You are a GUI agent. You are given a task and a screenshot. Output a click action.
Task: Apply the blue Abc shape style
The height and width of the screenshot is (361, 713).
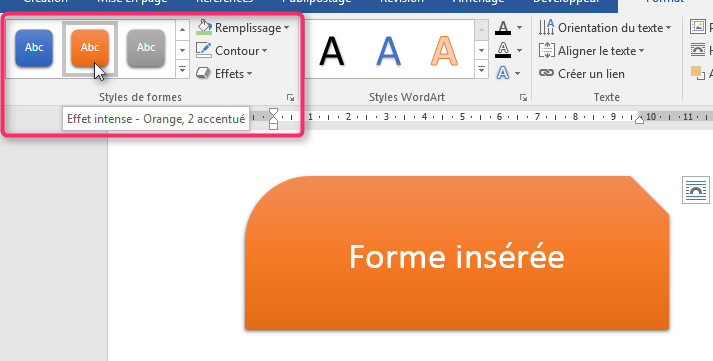click(x=34, y=48)
